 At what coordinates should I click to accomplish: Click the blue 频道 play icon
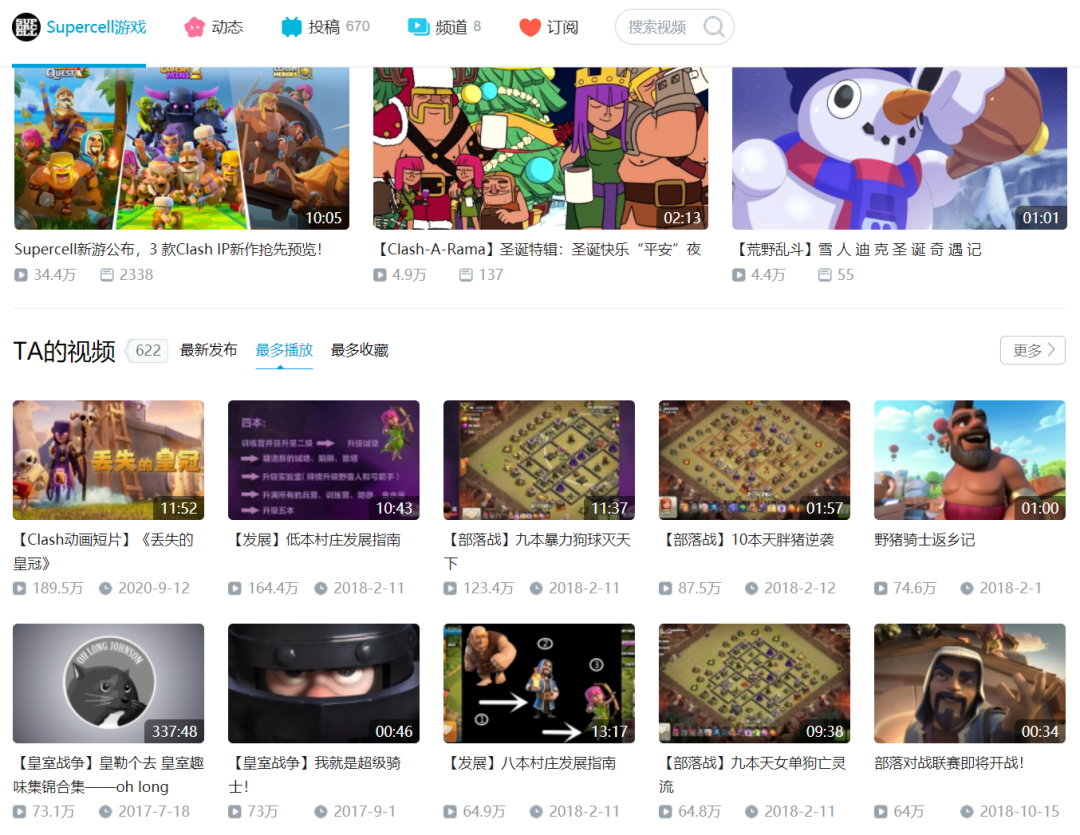coord(418,27)
